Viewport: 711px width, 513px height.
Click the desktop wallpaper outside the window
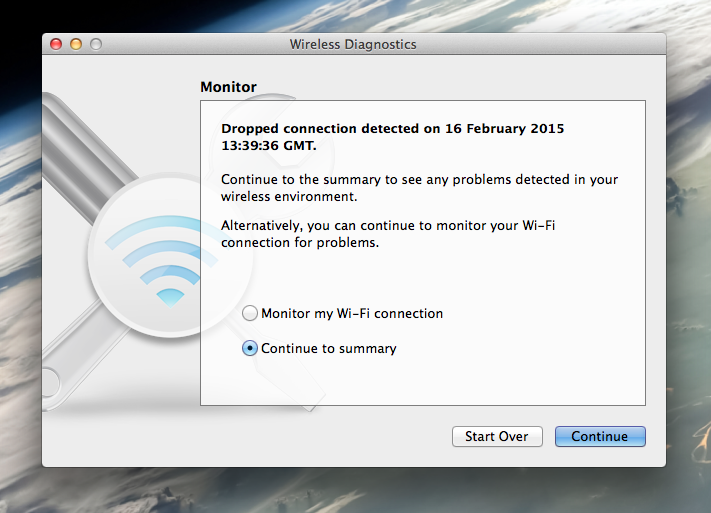point(688,250)
